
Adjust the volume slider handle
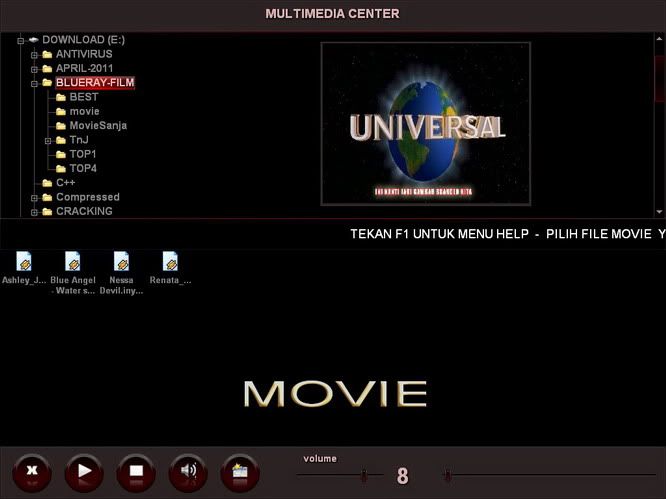[x=364, y=476]
